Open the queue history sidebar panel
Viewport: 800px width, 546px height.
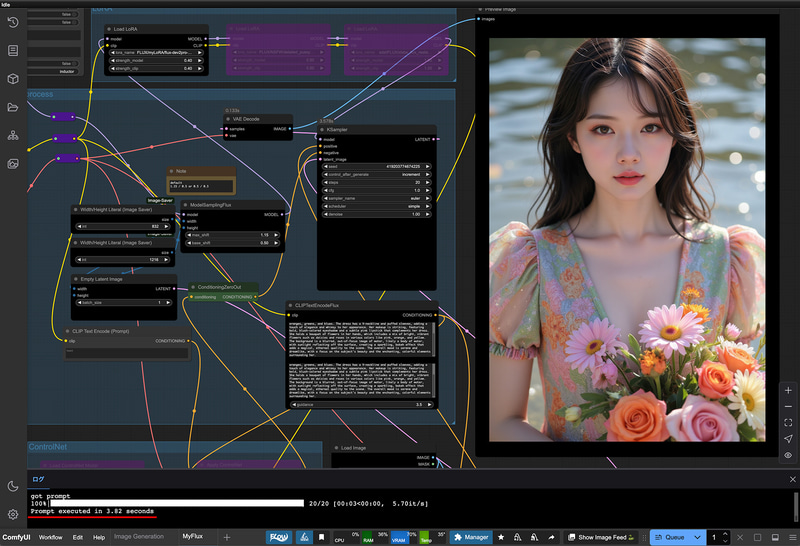[13, 22]
